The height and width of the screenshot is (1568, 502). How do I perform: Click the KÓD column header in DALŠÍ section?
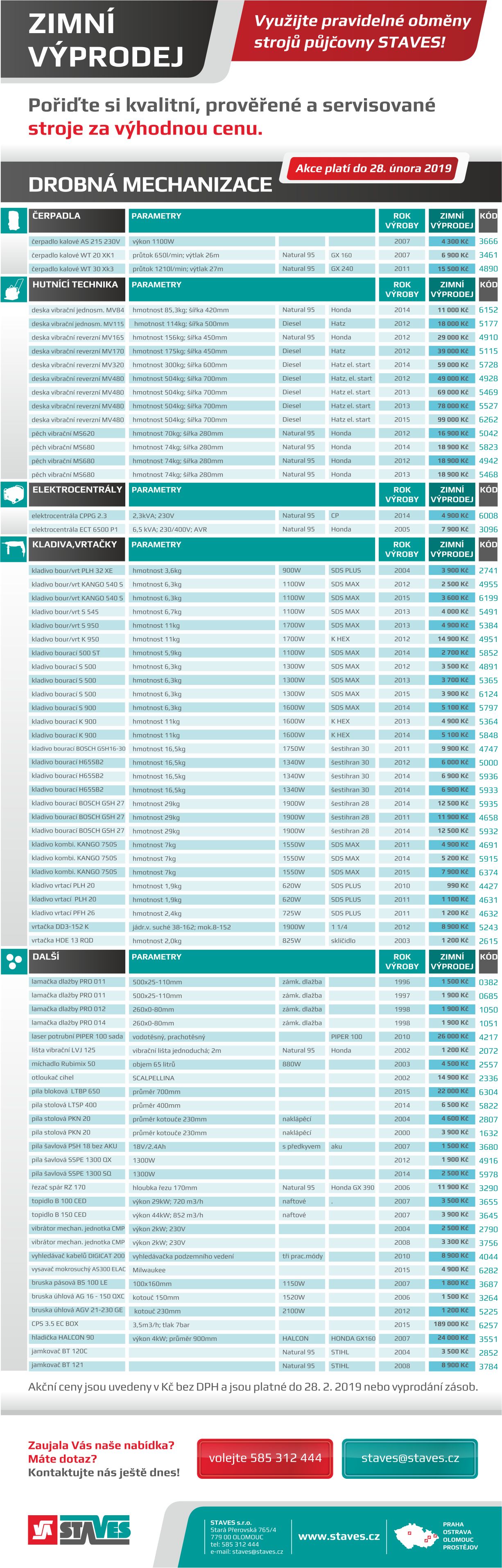(488, 961)
